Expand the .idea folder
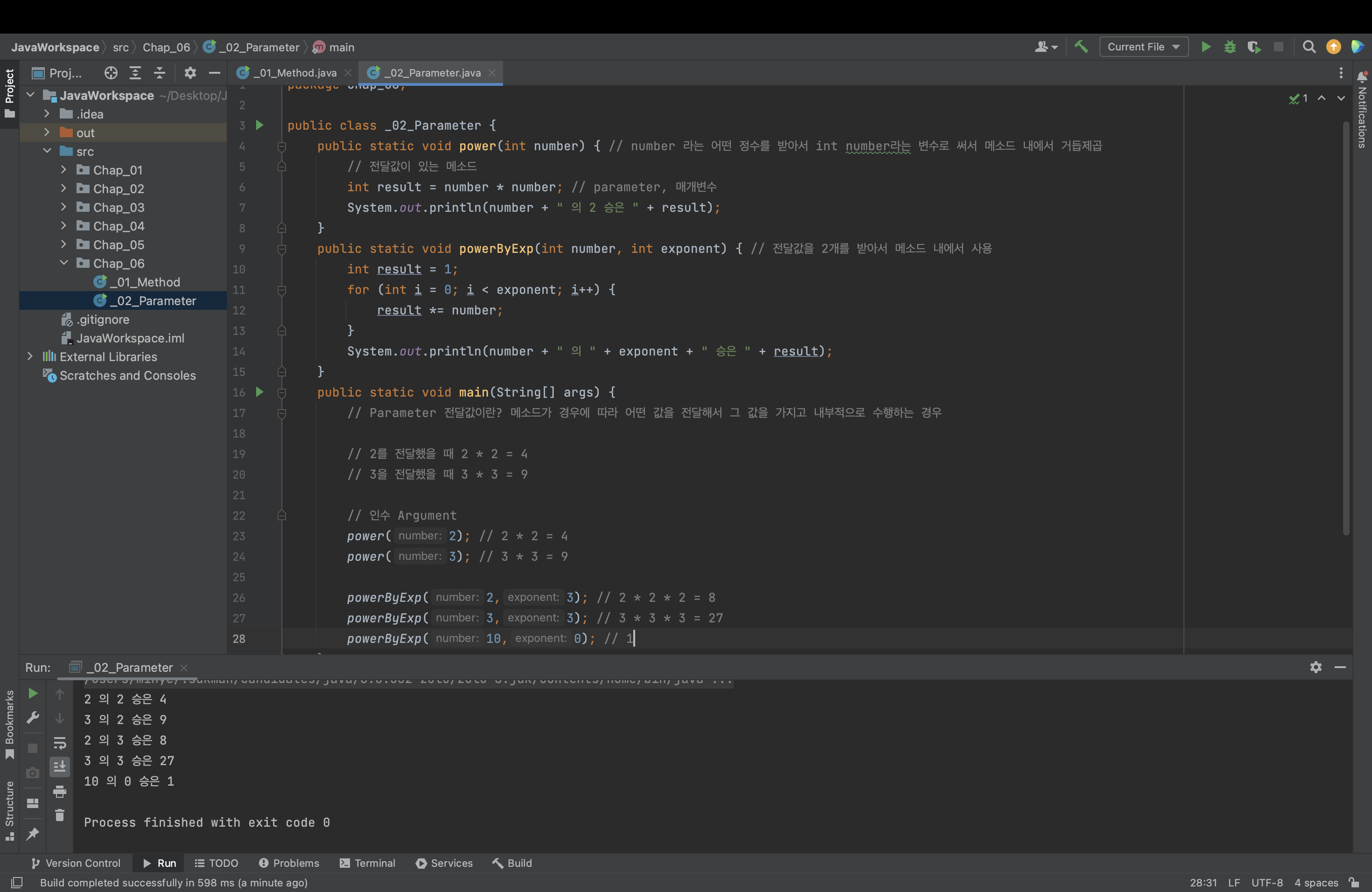Image resolution: width=1372 pixels, height=892 pixels. coord(47,114)
